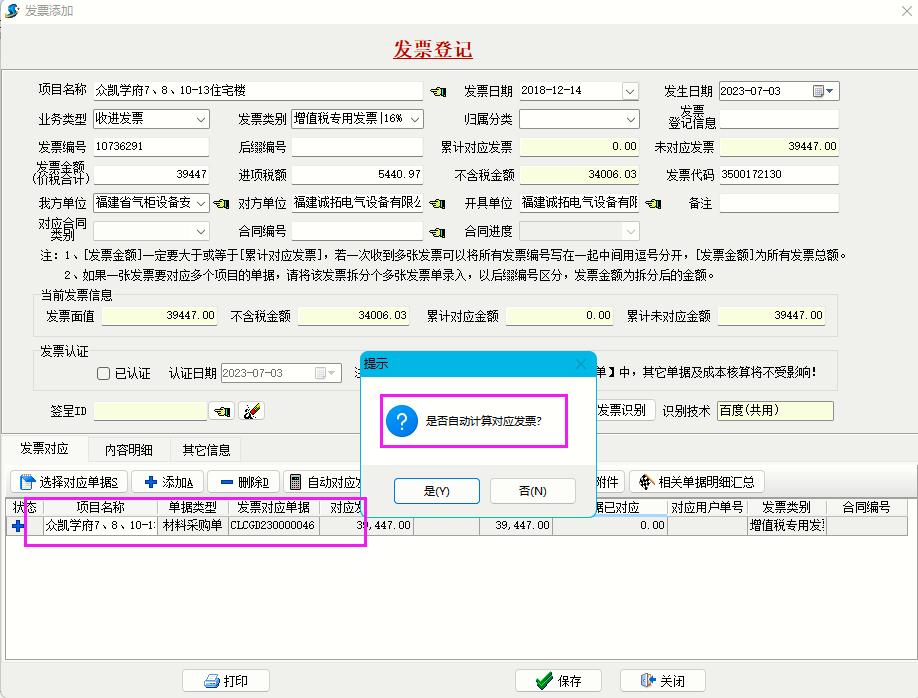Click 否(N) in the prompt dialog

click(x=532, y=491)
